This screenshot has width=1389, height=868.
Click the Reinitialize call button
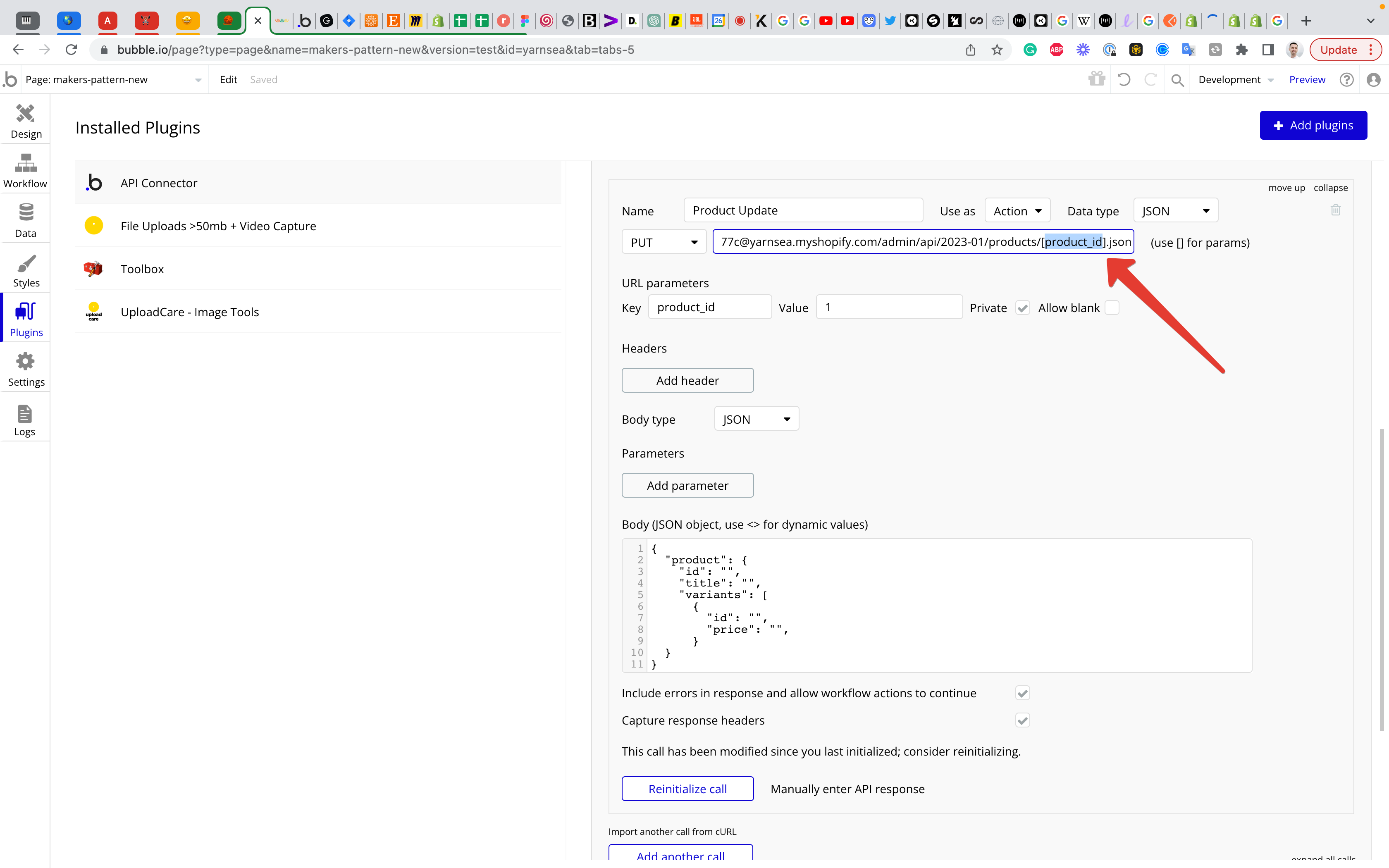pyautogui.click(x=687, y=789)
